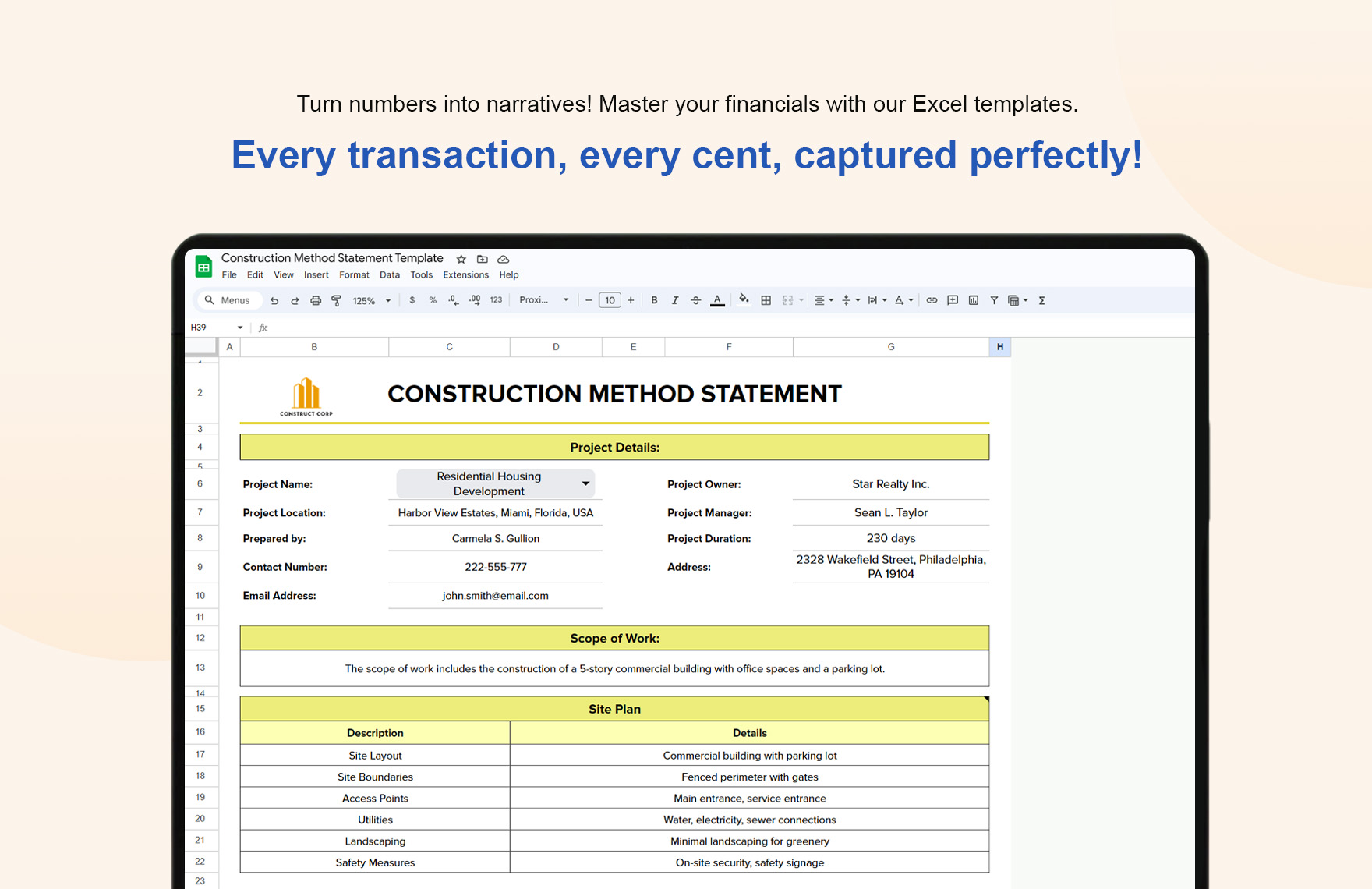Select the Star Realty Inc. cell

click(891, 484)
